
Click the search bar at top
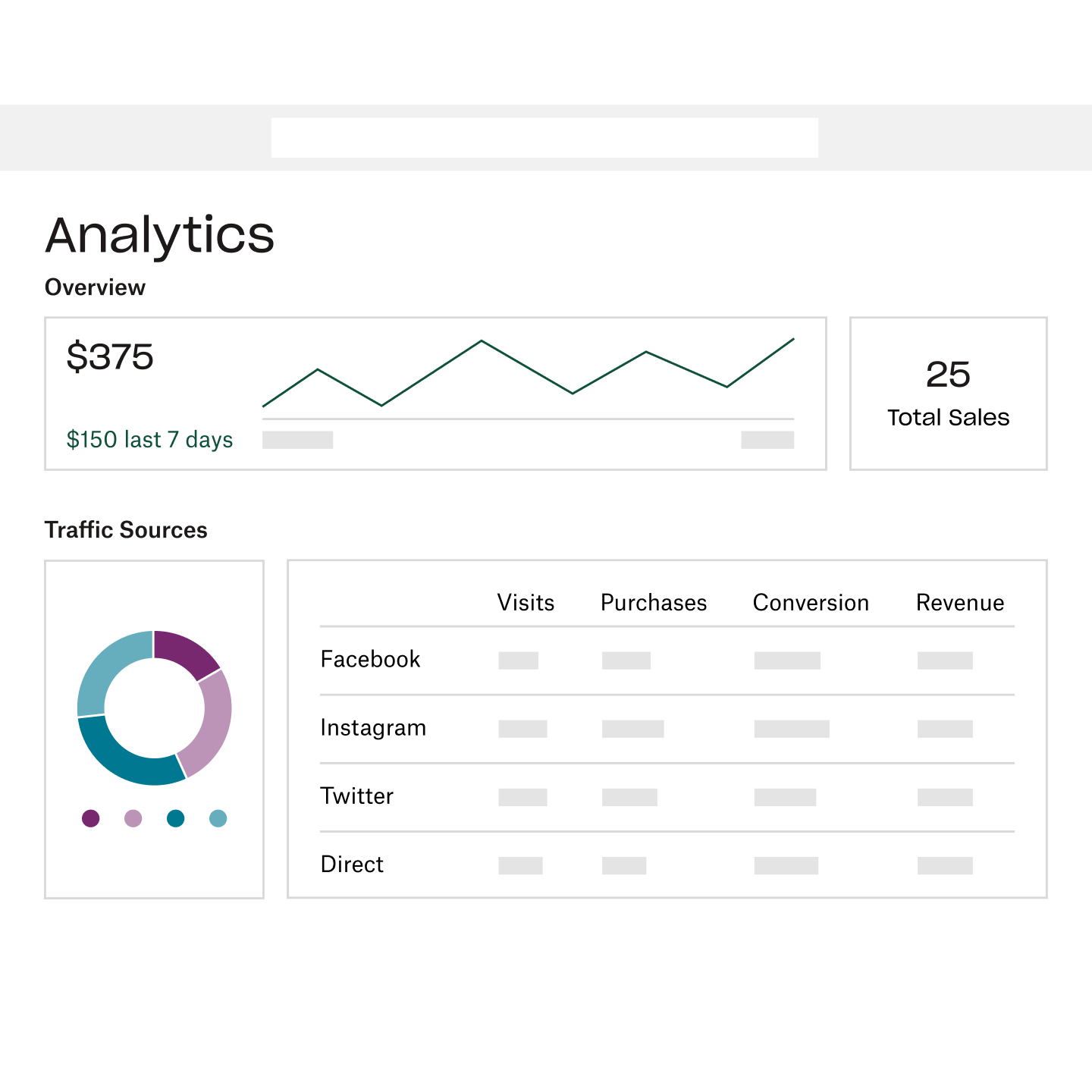[544, 137]
